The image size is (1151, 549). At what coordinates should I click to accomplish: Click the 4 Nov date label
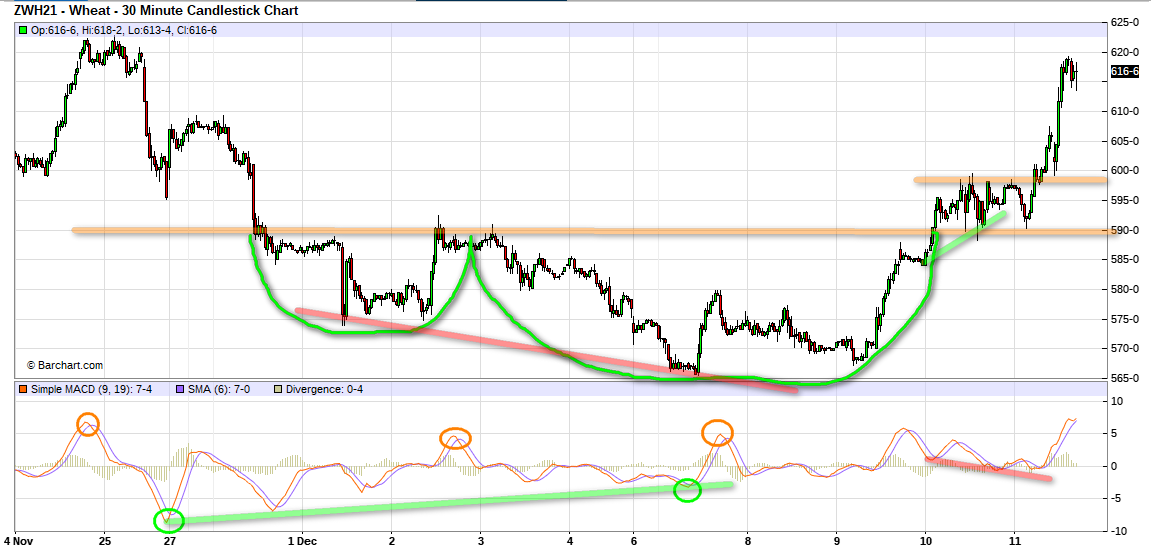tap(18, 540)
